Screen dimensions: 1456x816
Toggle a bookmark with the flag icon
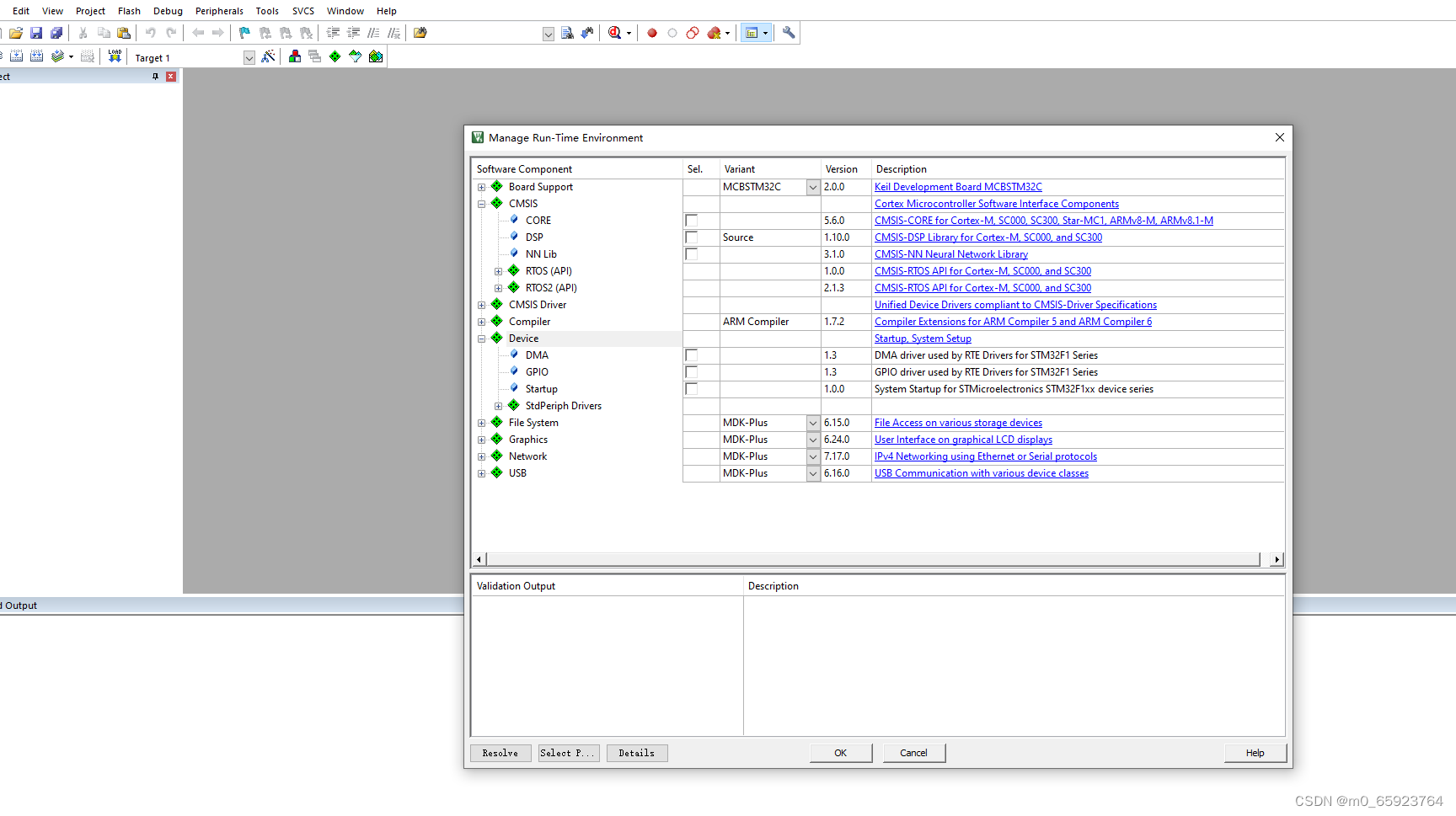pyautogui.click(x=244, y=33)
